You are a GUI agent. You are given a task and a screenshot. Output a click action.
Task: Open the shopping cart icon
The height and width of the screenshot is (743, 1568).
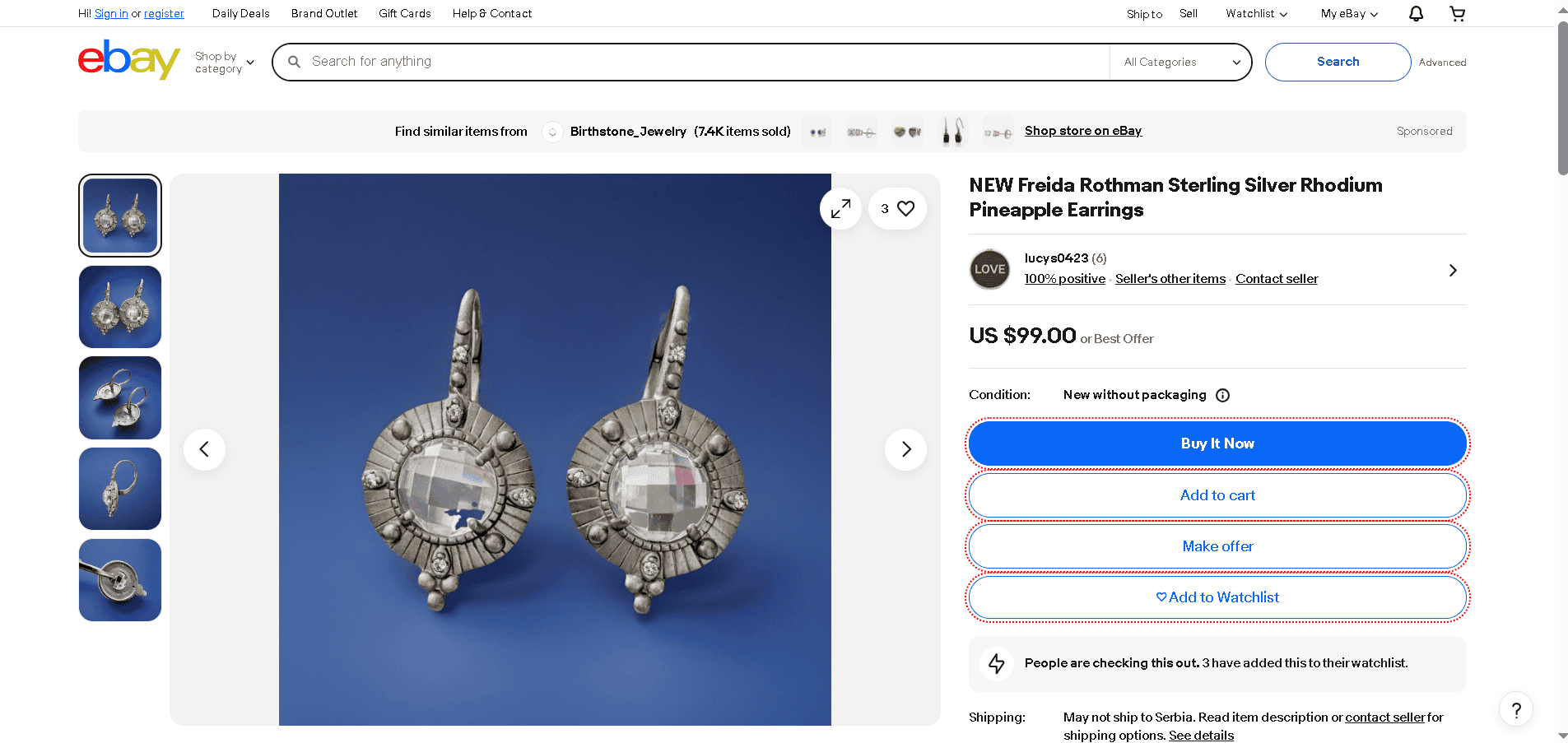1457,14
